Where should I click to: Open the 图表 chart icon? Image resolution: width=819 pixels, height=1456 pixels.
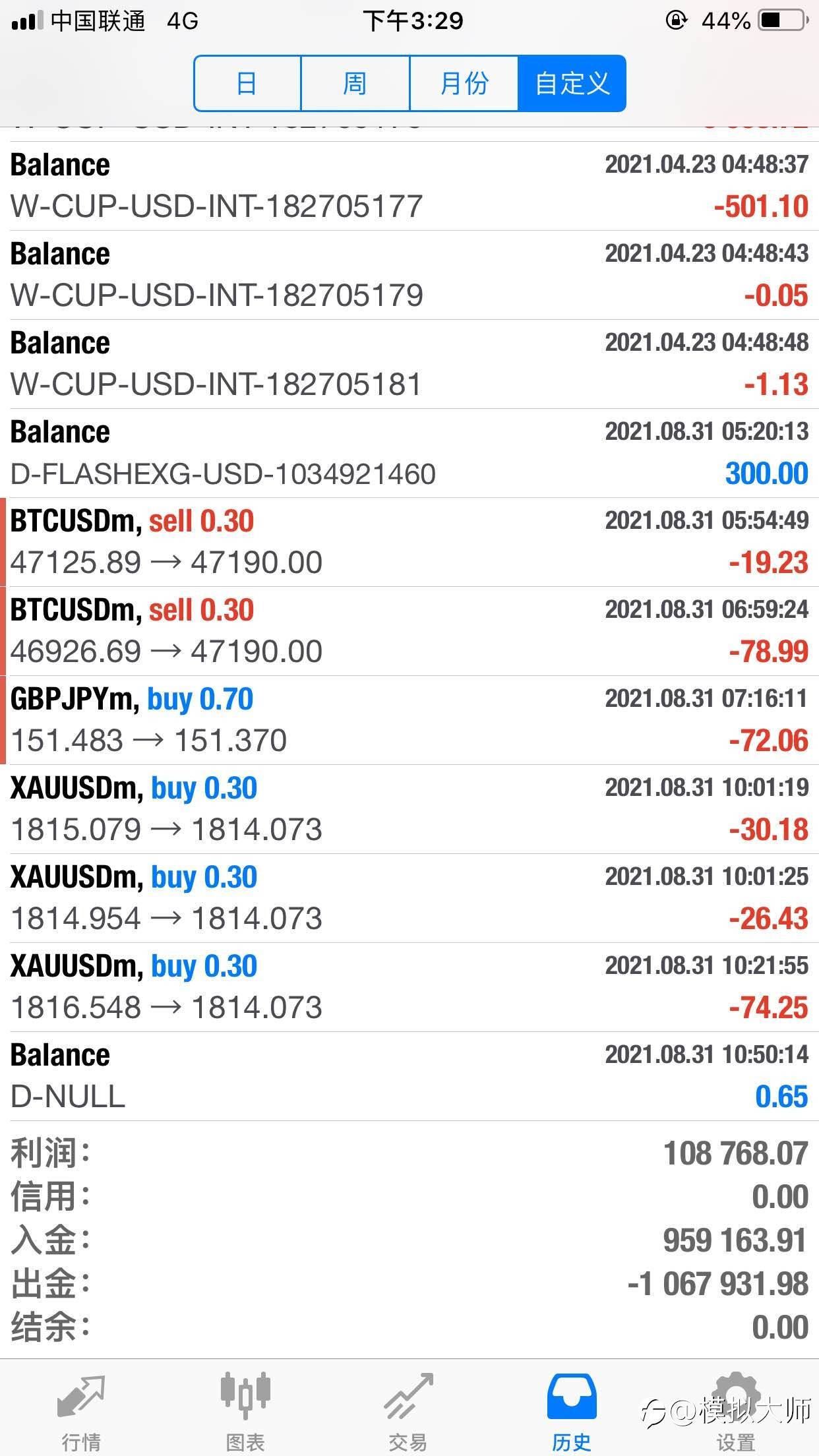pyautogui.click(x=245, y=1397)
